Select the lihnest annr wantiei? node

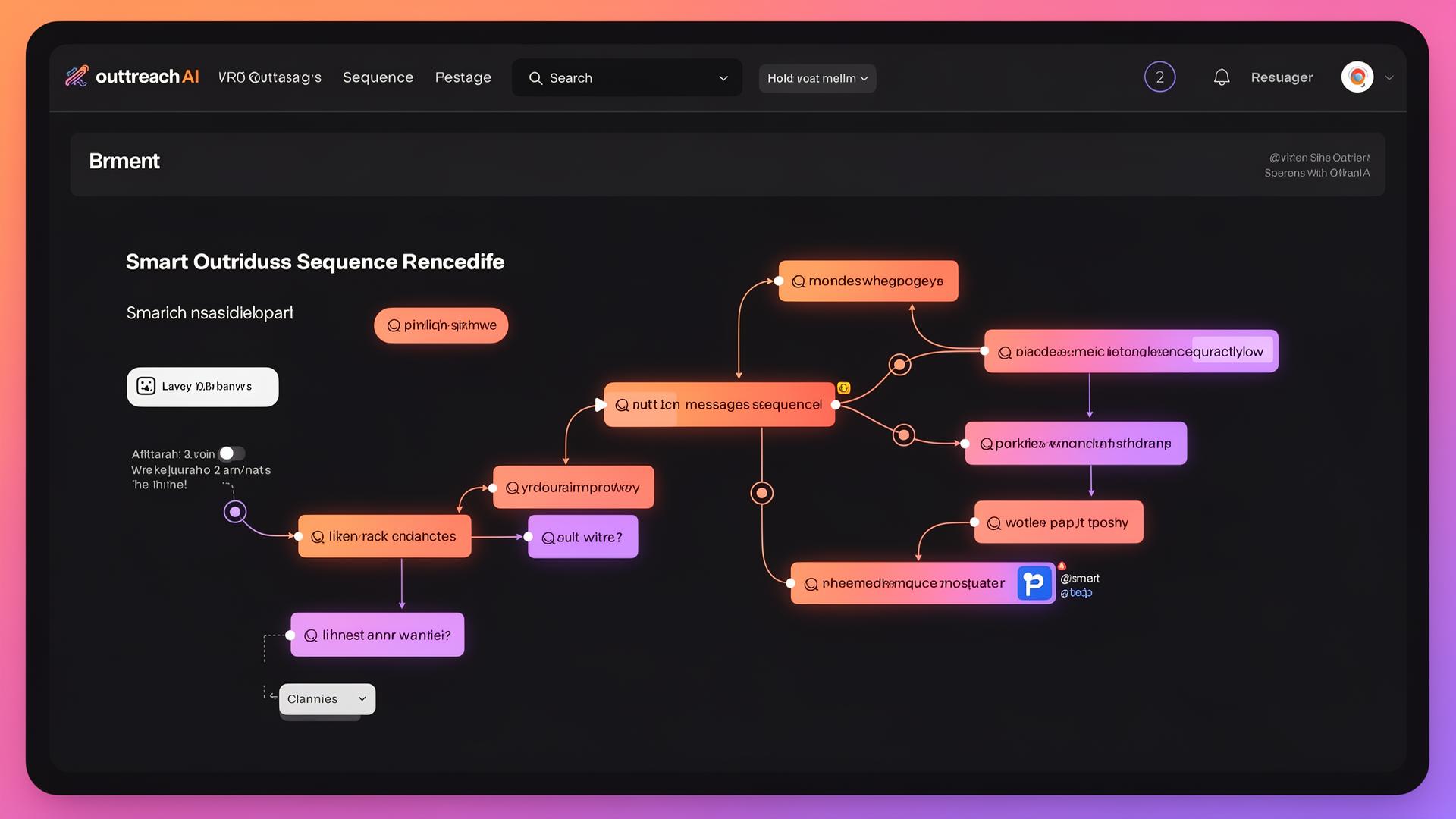click(378, 635)
